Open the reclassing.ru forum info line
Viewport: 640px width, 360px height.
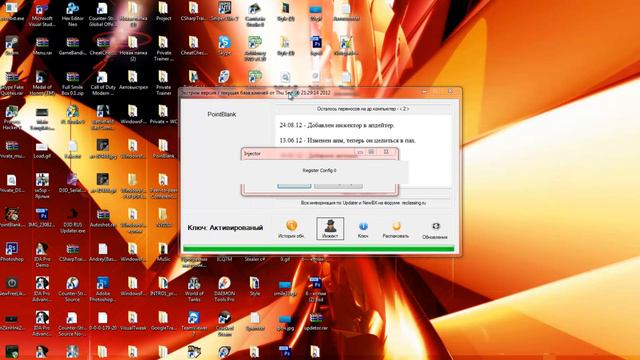(x=363, y=202)
